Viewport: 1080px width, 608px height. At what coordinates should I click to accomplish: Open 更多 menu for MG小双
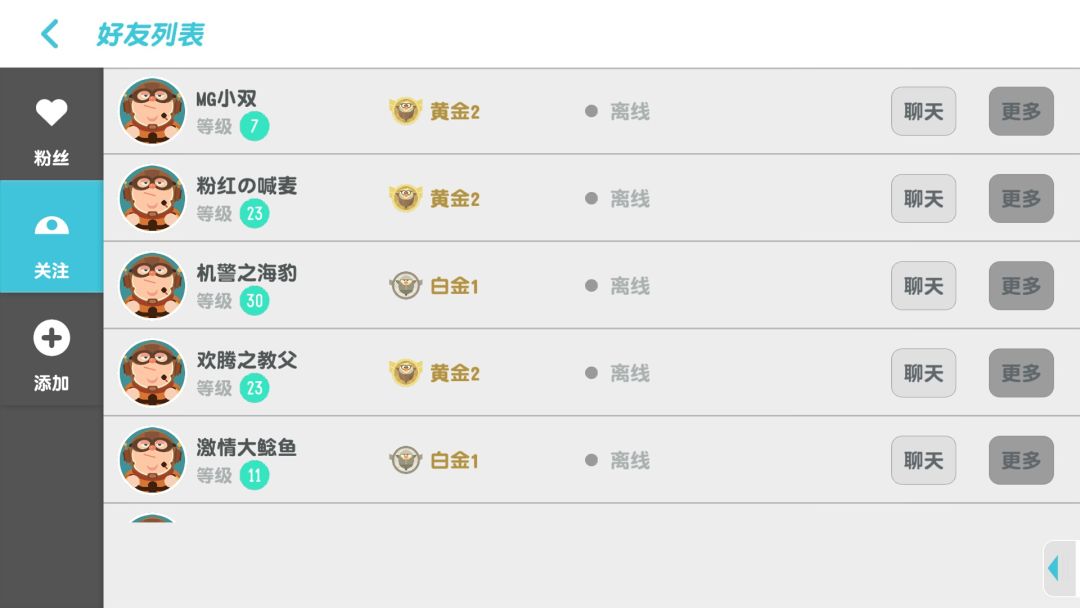1021,111
